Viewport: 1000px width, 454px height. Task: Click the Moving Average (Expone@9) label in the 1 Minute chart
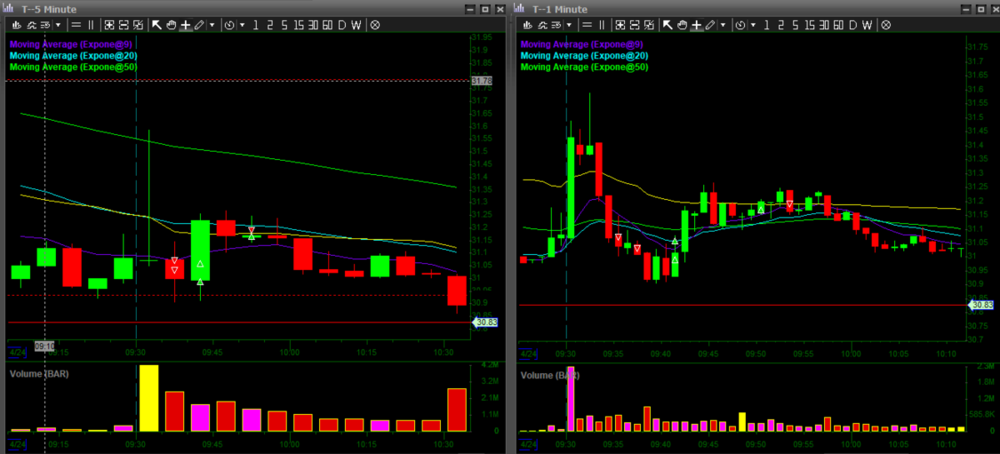coord(582,44)
